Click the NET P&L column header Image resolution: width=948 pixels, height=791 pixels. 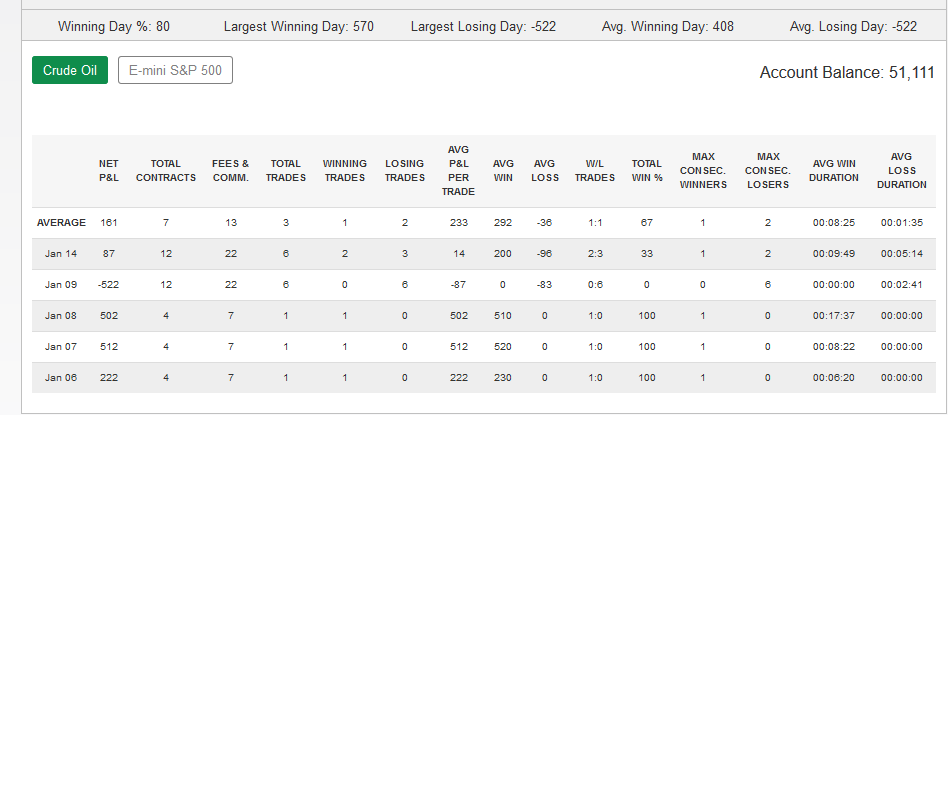tap(109, 171)
